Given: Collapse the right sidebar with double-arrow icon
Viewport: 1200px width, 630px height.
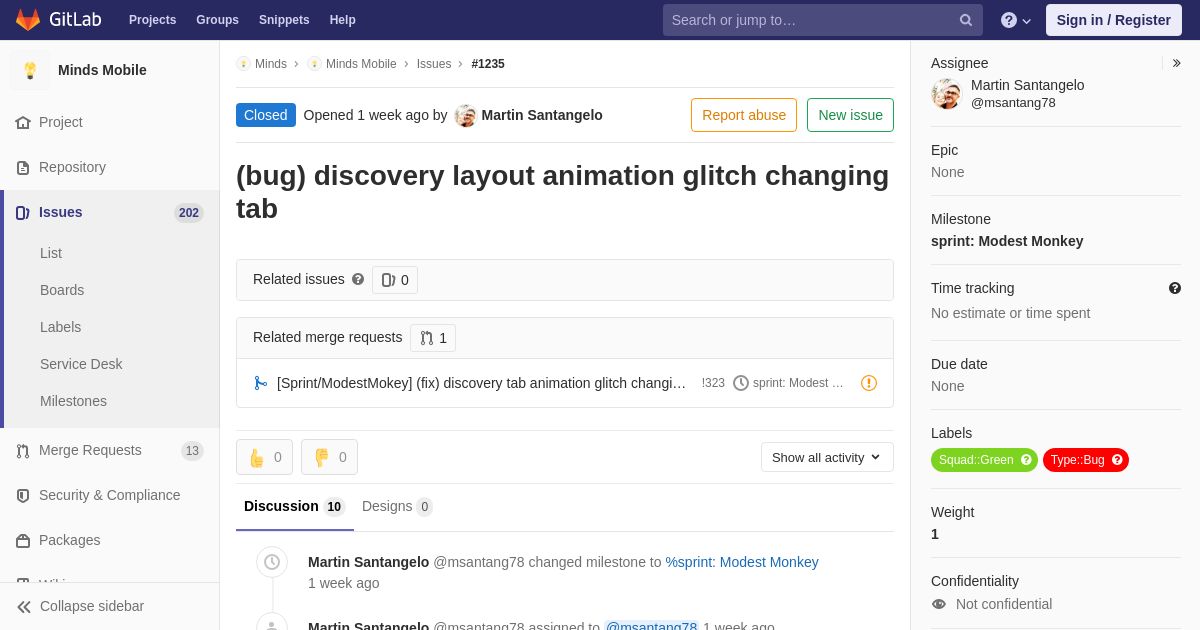Looking at the screenshot, I should 1176,63.
